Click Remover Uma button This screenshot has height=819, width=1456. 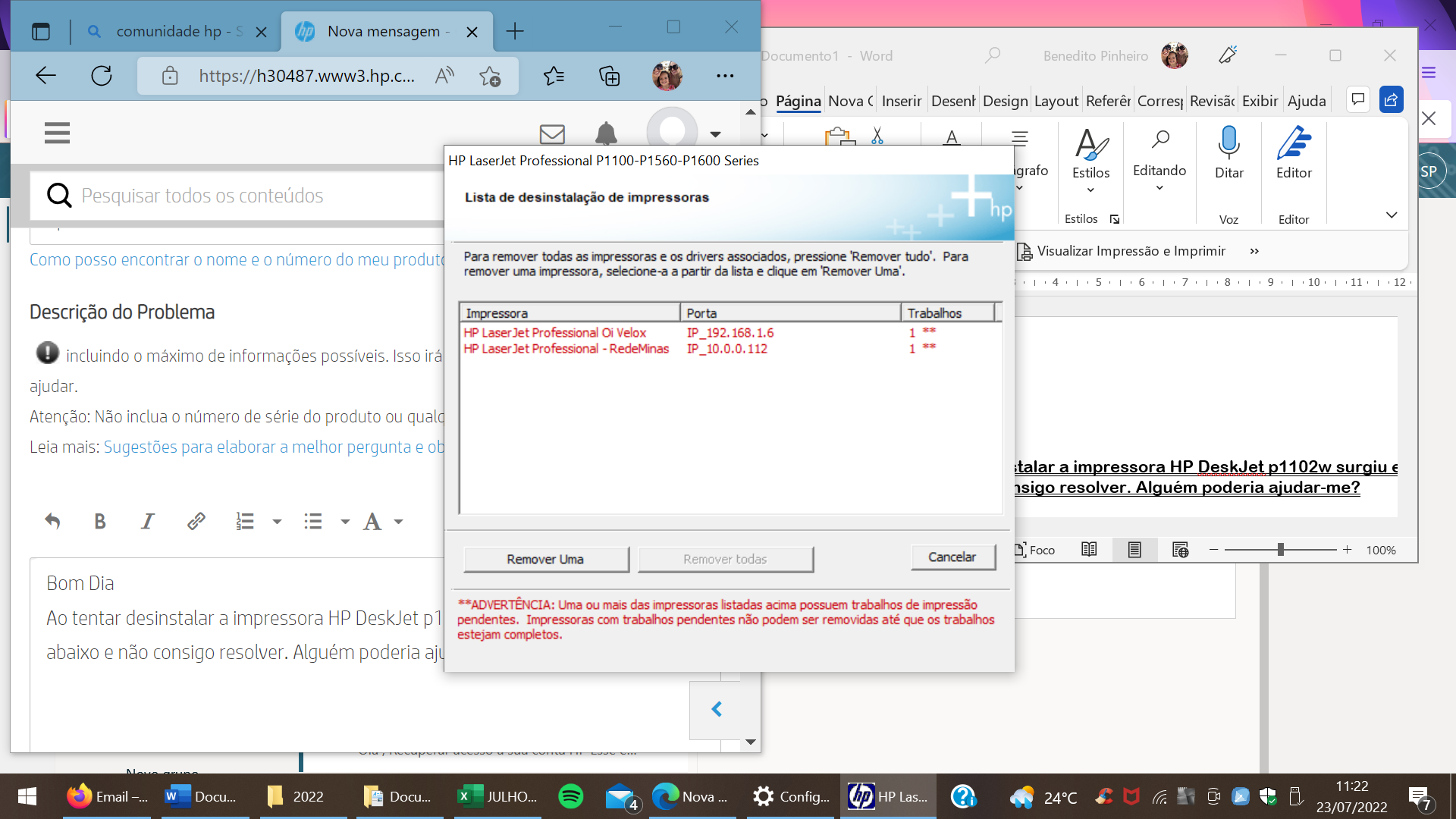(x=546, y=559)
